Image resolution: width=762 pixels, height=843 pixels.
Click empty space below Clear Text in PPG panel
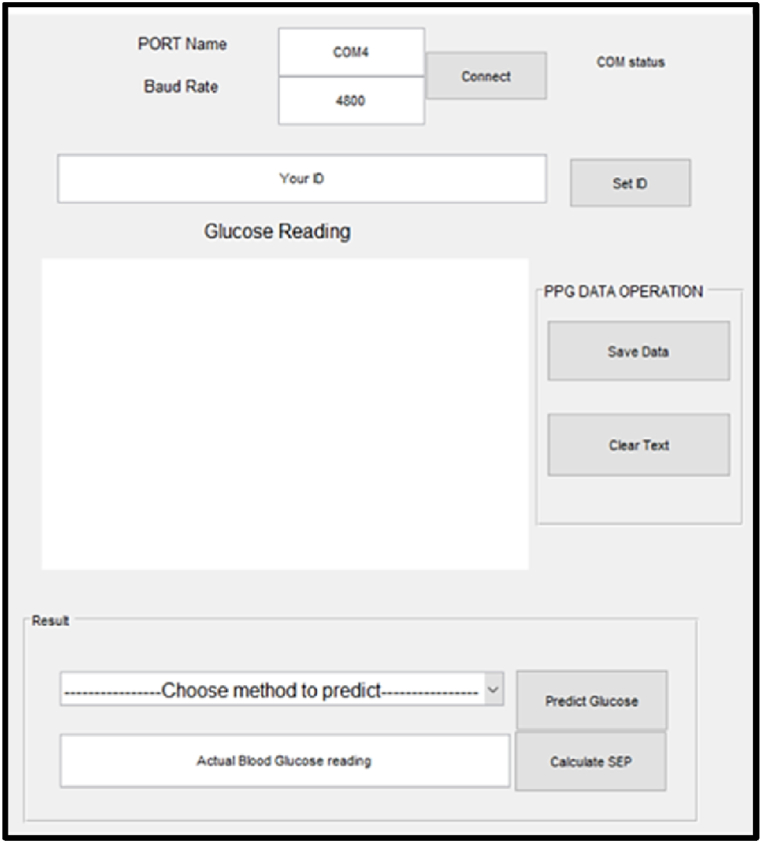tap(638, 498)
